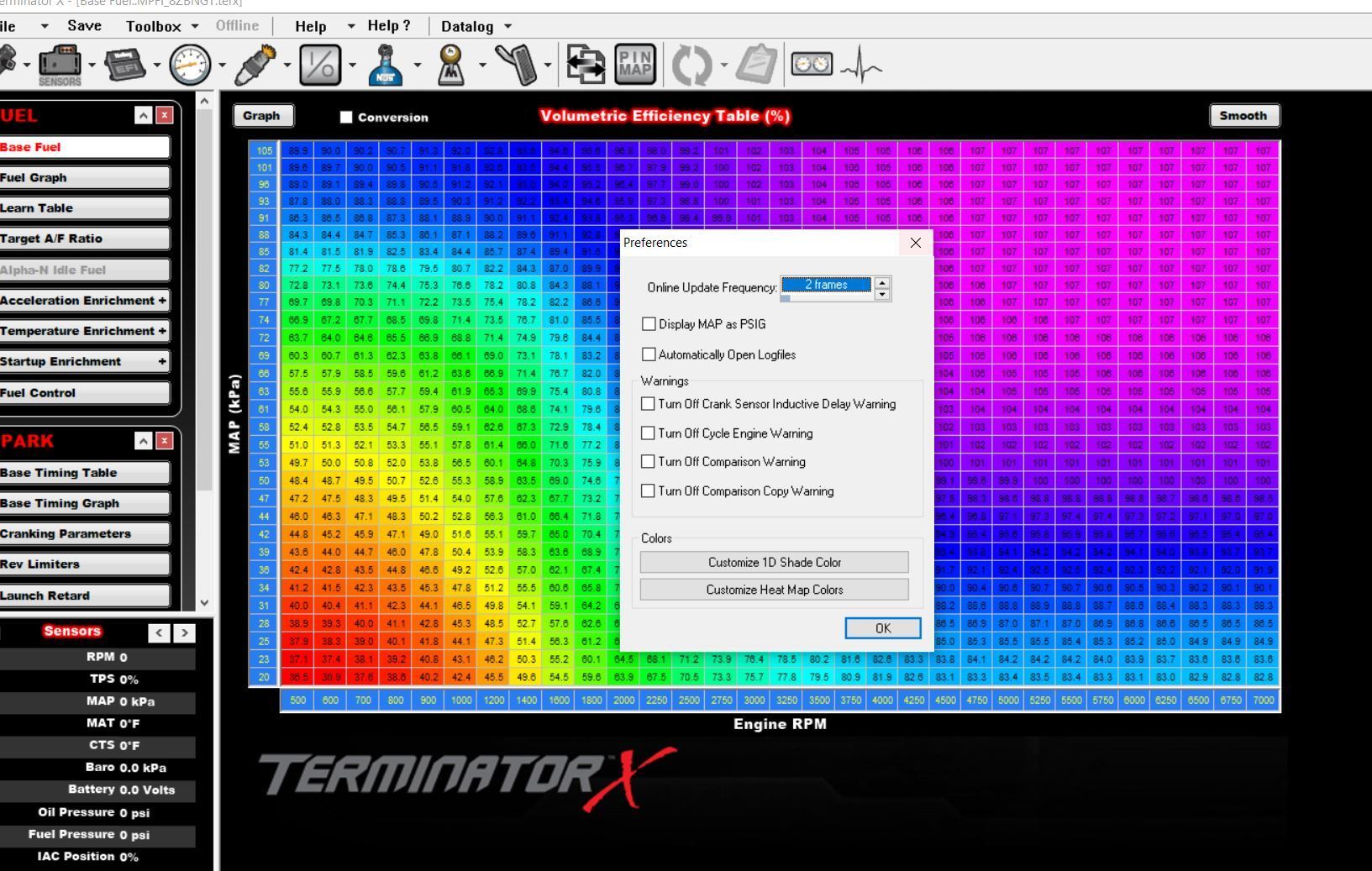Click the PIN MAP toolbar icon
Image resolution: width=1372 pixels, height=871 pixels.
(x=636, y=63)
